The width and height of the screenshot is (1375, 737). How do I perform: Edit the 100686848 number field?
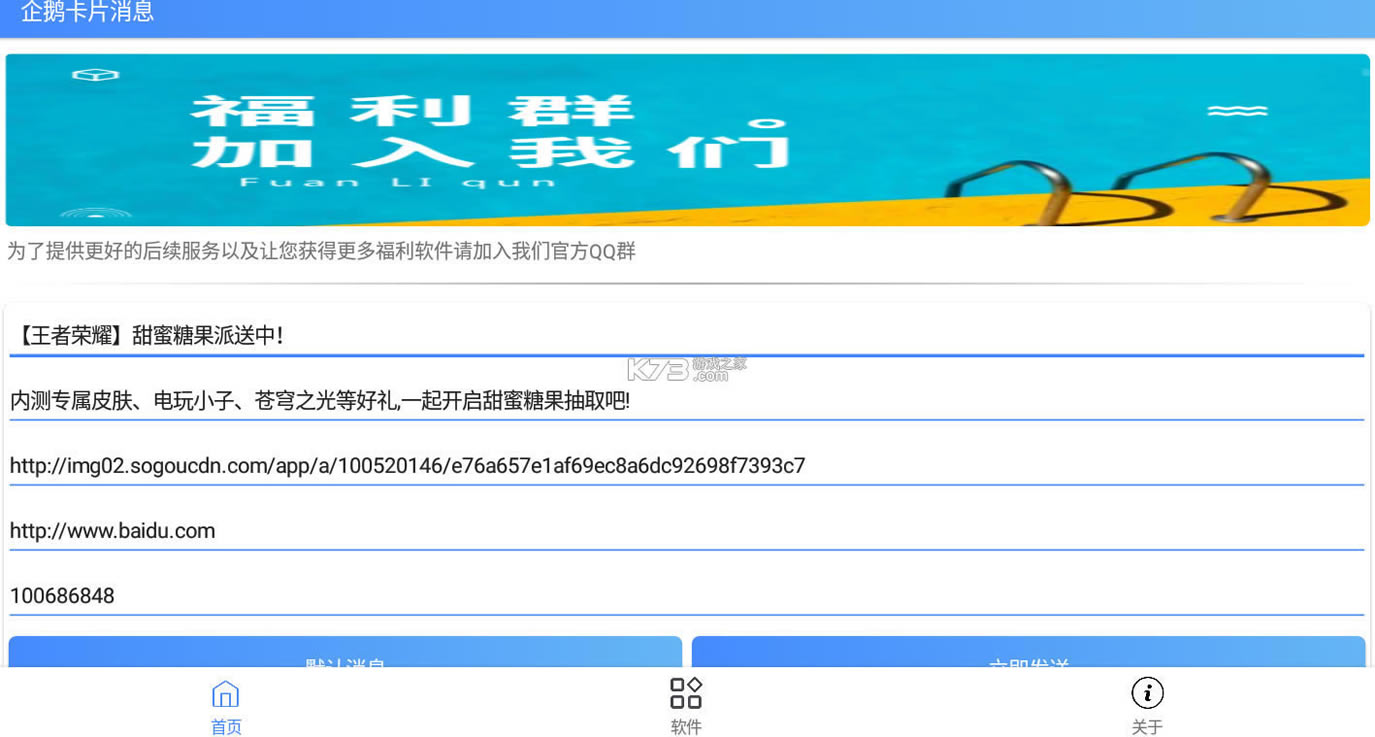tap(687, 596)
